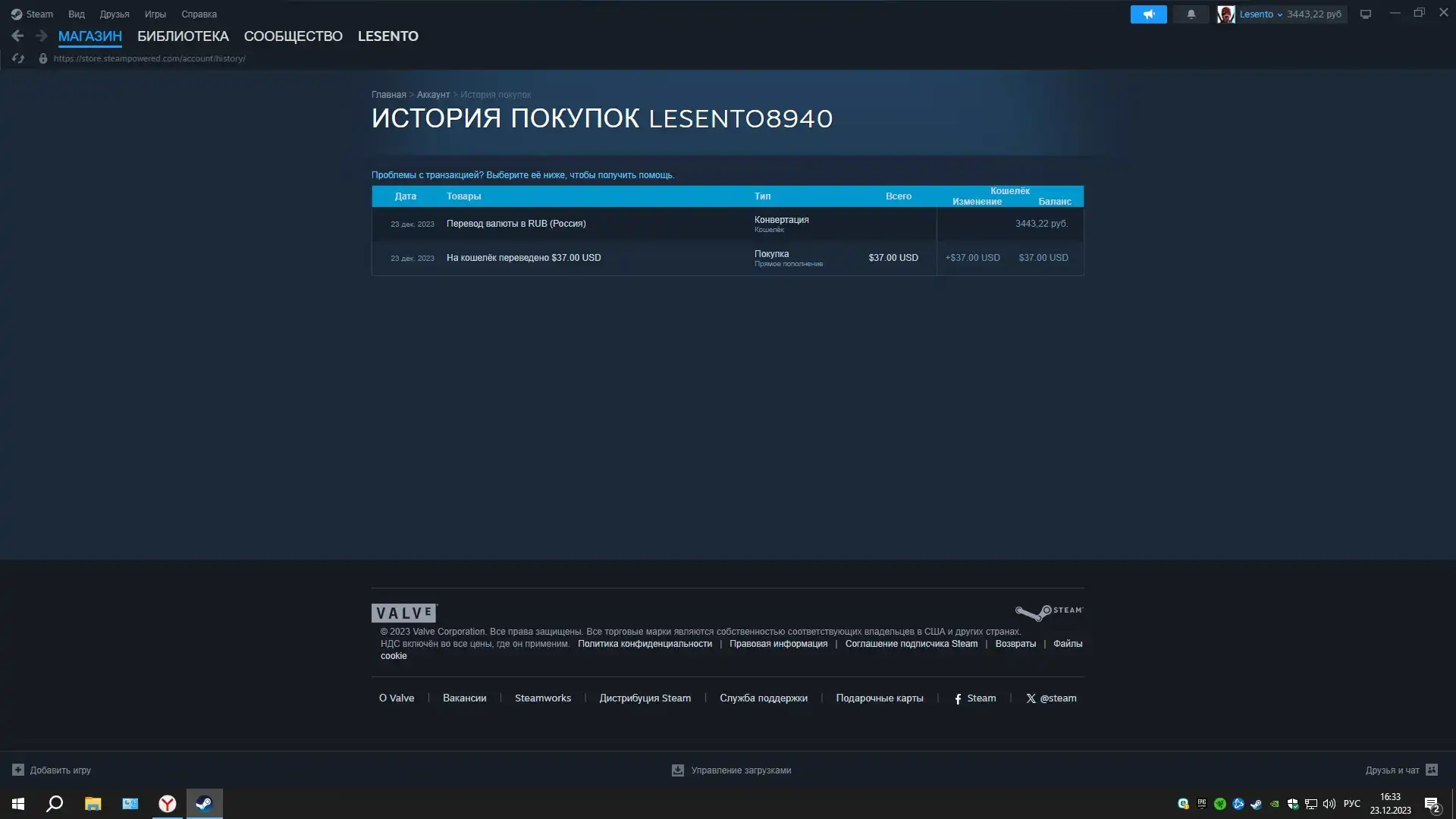This screenshot has height=819, width=1456.
Task: Open the Справка menu
Action: coord(199,14)
